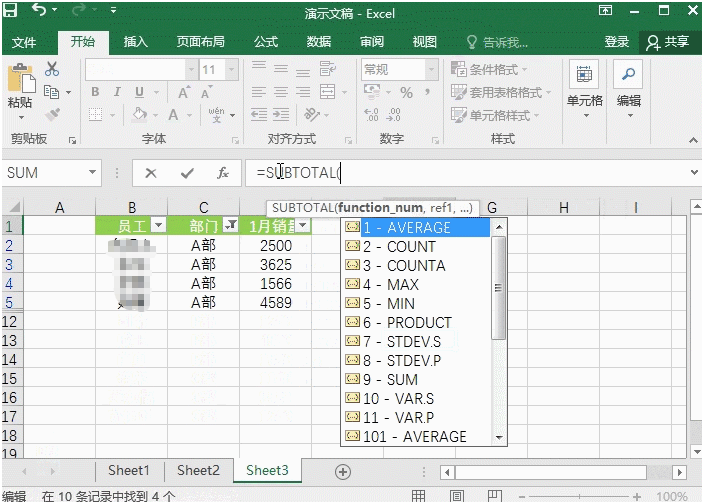Click the Copy icon in clipboard group
The height and width of the screenshot is (504, 704).
pos(52,92)
